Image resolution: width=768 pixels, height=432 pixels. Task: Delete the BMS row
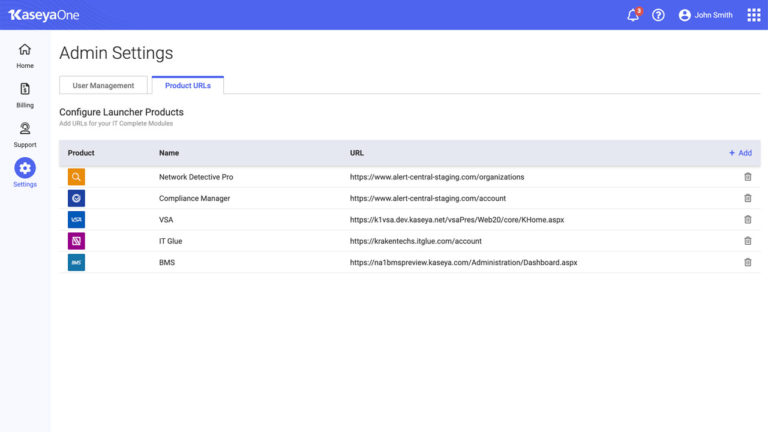coord(747,263)
